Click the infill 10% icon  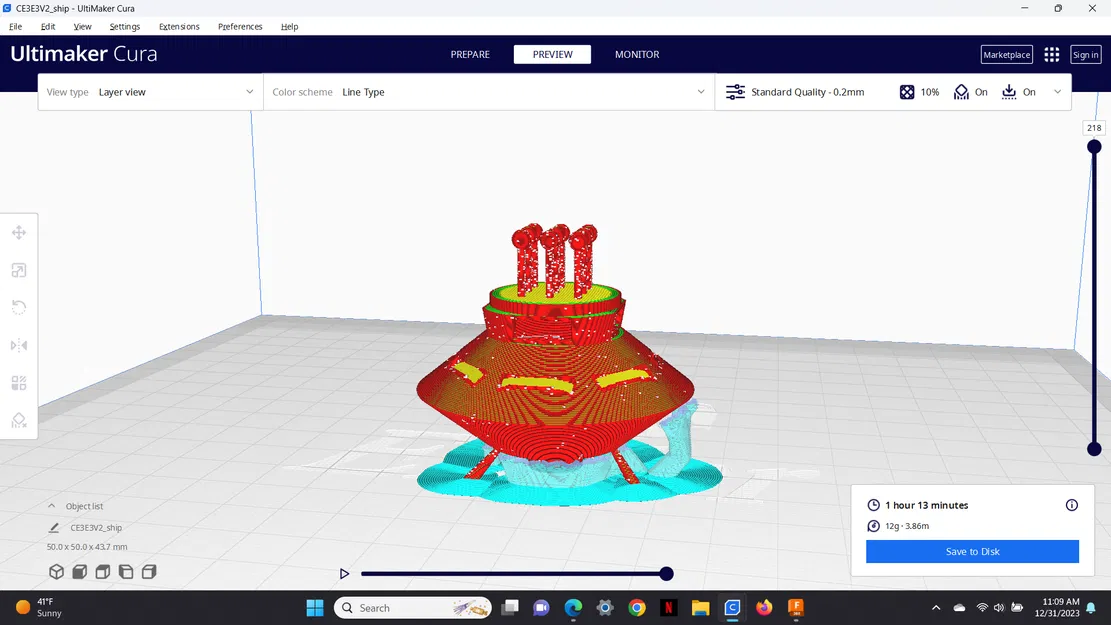907,92
